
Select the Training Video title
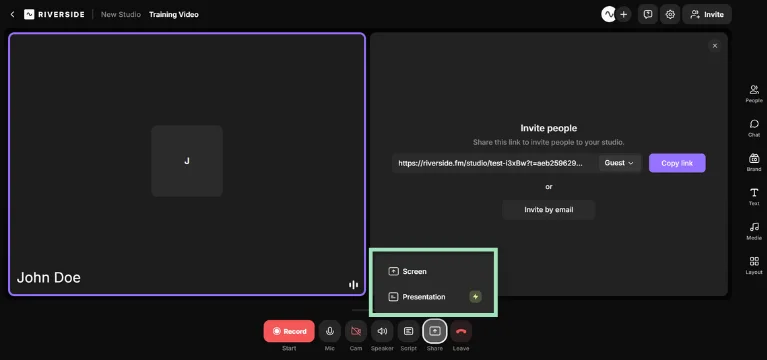[x=174, y=15]
